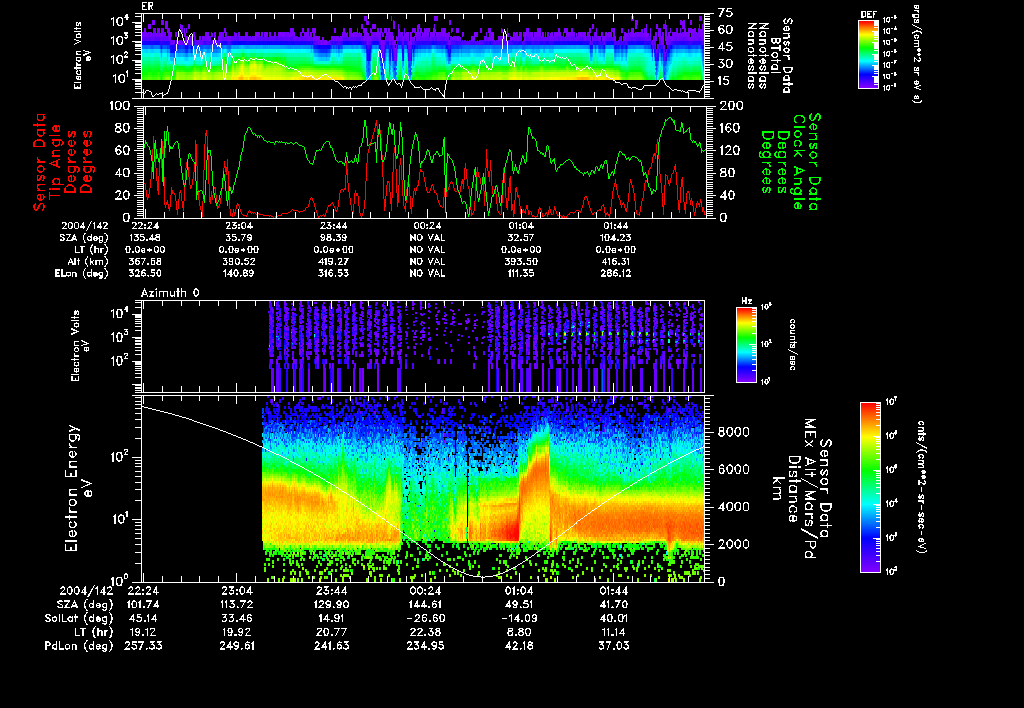The image size is (1024, 708).
Task: Click the SZA value 98.39
Action: click(x=333, y=238)
